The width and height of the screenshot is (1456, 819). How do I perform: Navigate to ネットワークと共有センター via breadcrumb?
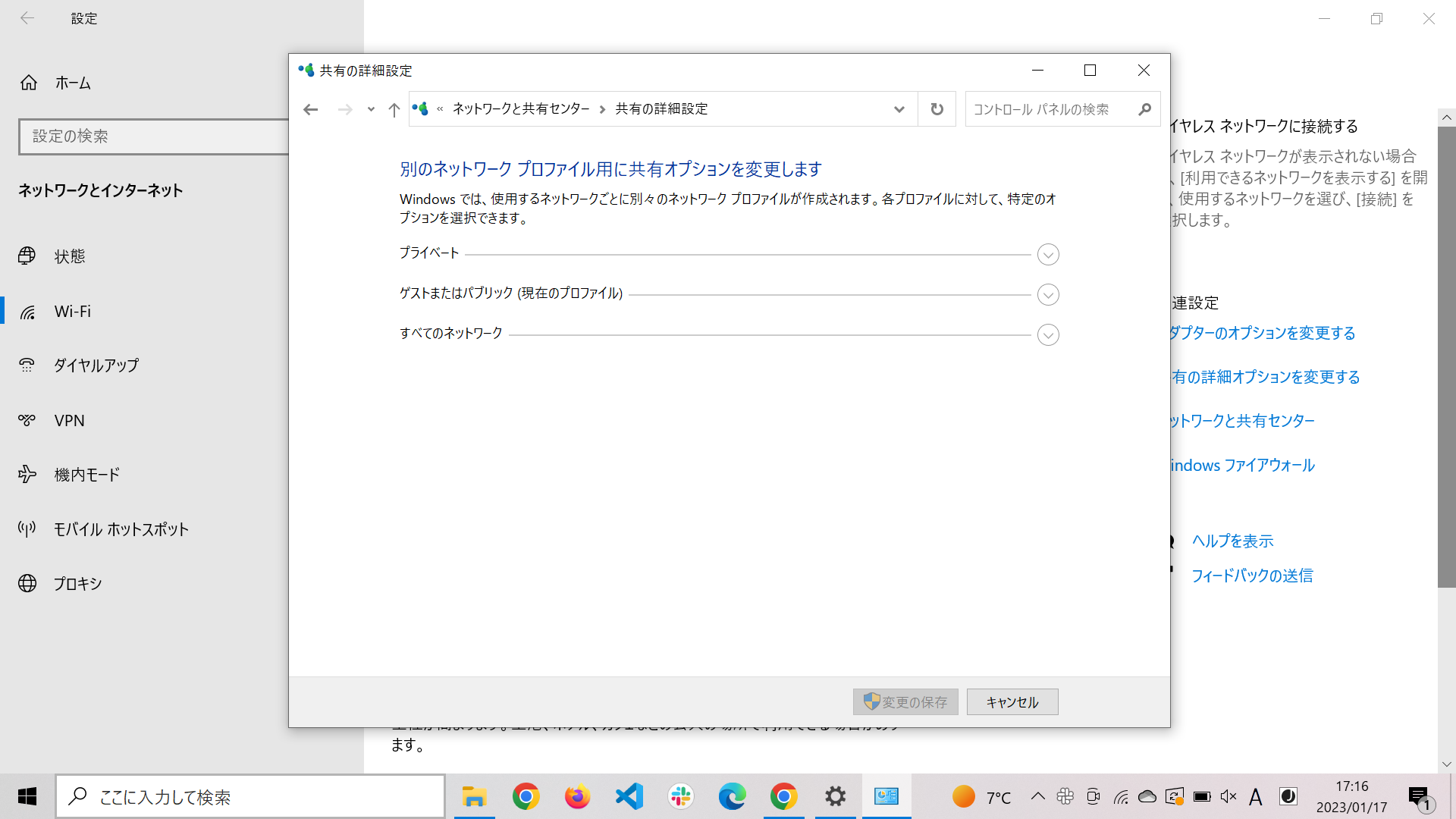(520, 108)
